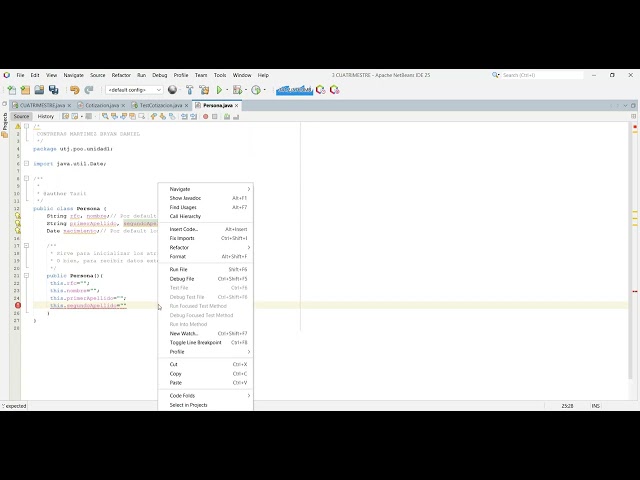Viewport: 640px width, 480px height.
Task: Open the Profile Project dropdown arrow
Action: coord(264,90)
